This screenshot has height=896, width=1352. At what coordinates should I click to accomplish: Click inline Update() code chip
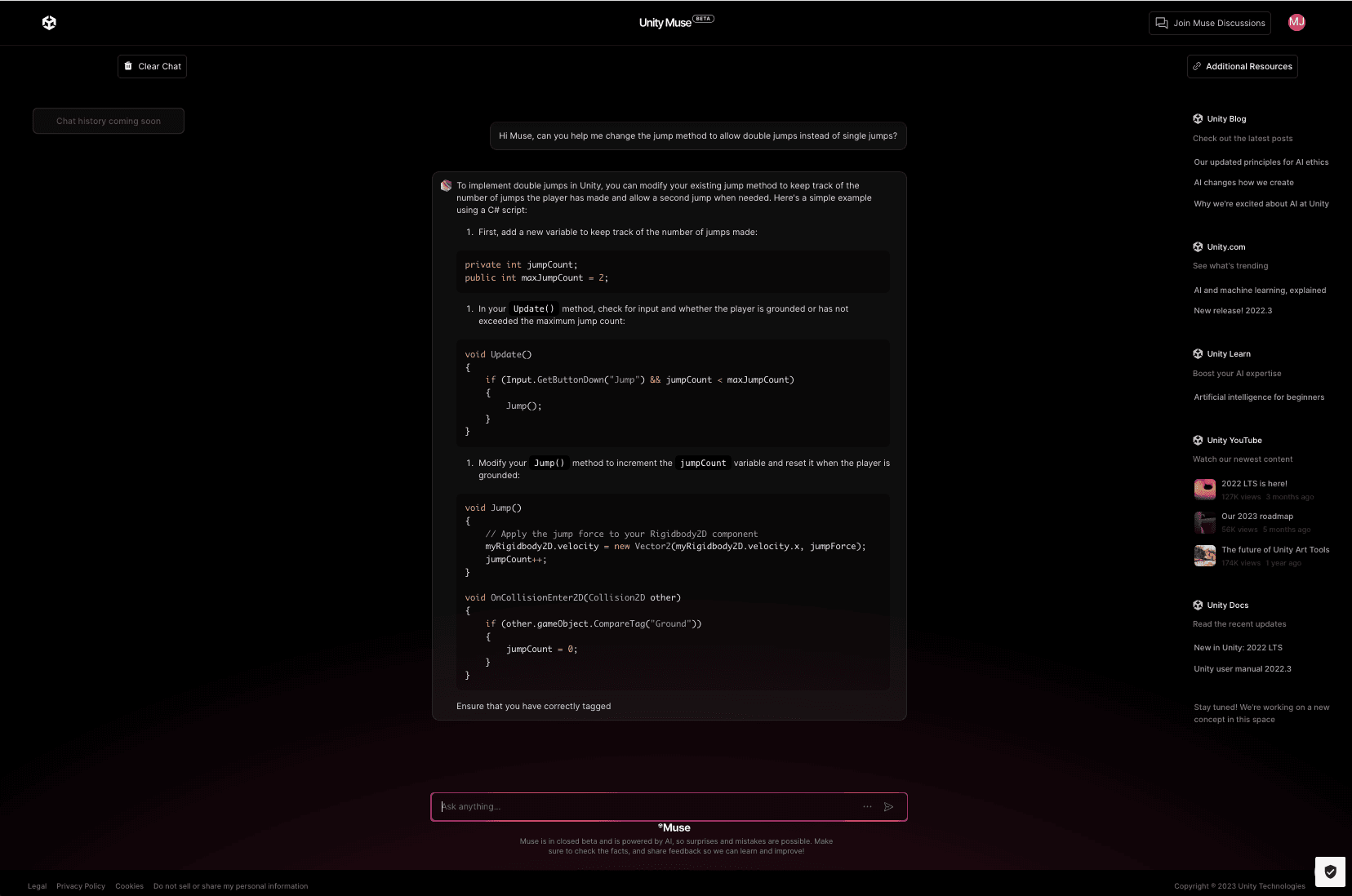coord(534,309)
